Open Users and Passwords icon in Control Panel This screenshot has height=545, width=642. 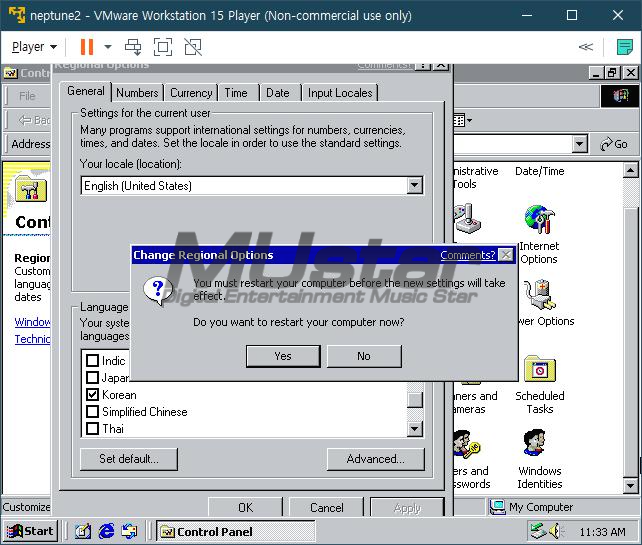pos(466,444)
